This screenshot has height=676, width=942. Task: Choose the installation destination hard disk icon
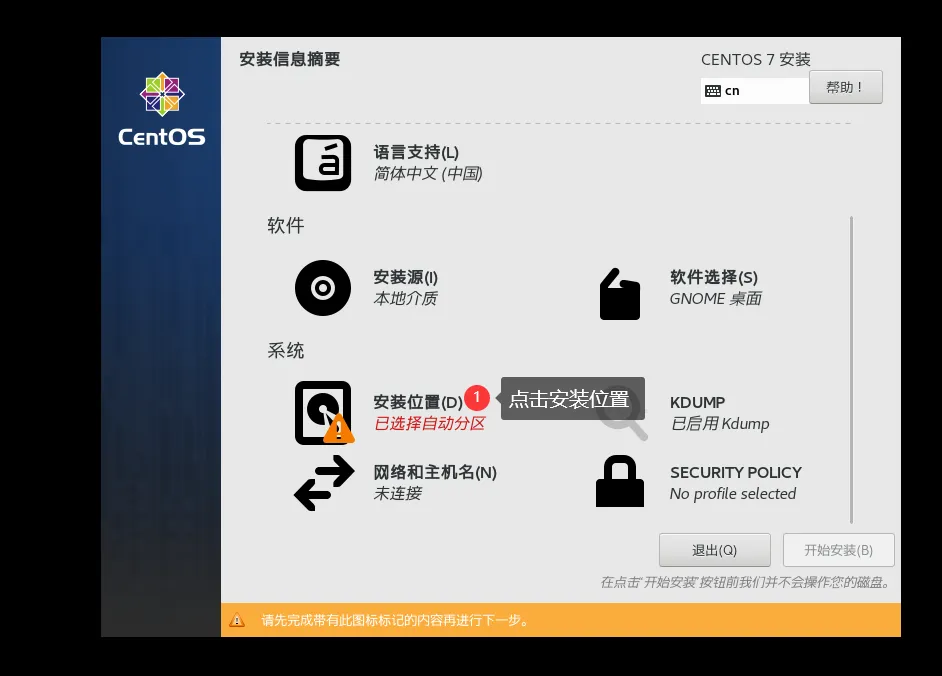coord(324,413)
